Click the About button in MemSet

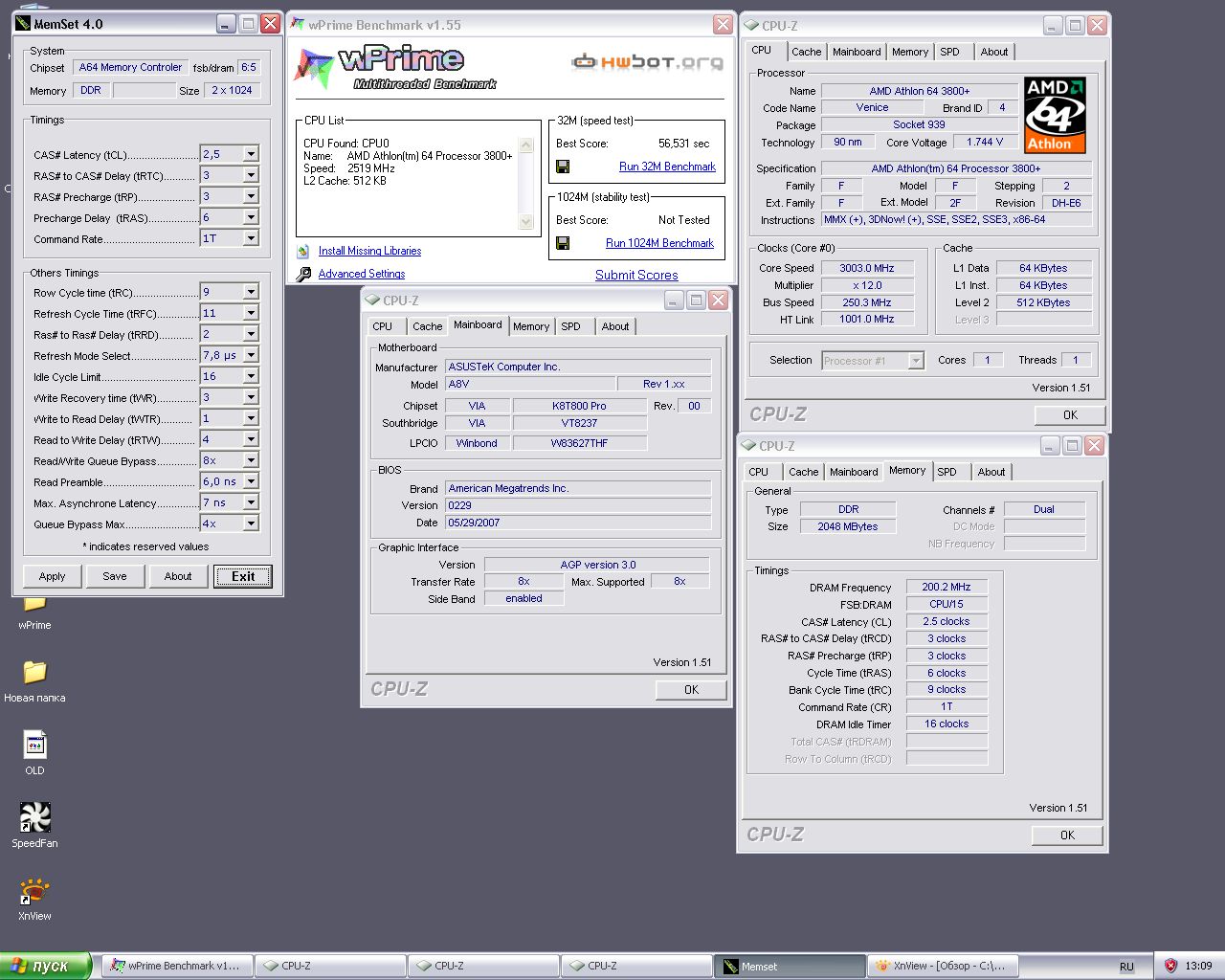178,576
